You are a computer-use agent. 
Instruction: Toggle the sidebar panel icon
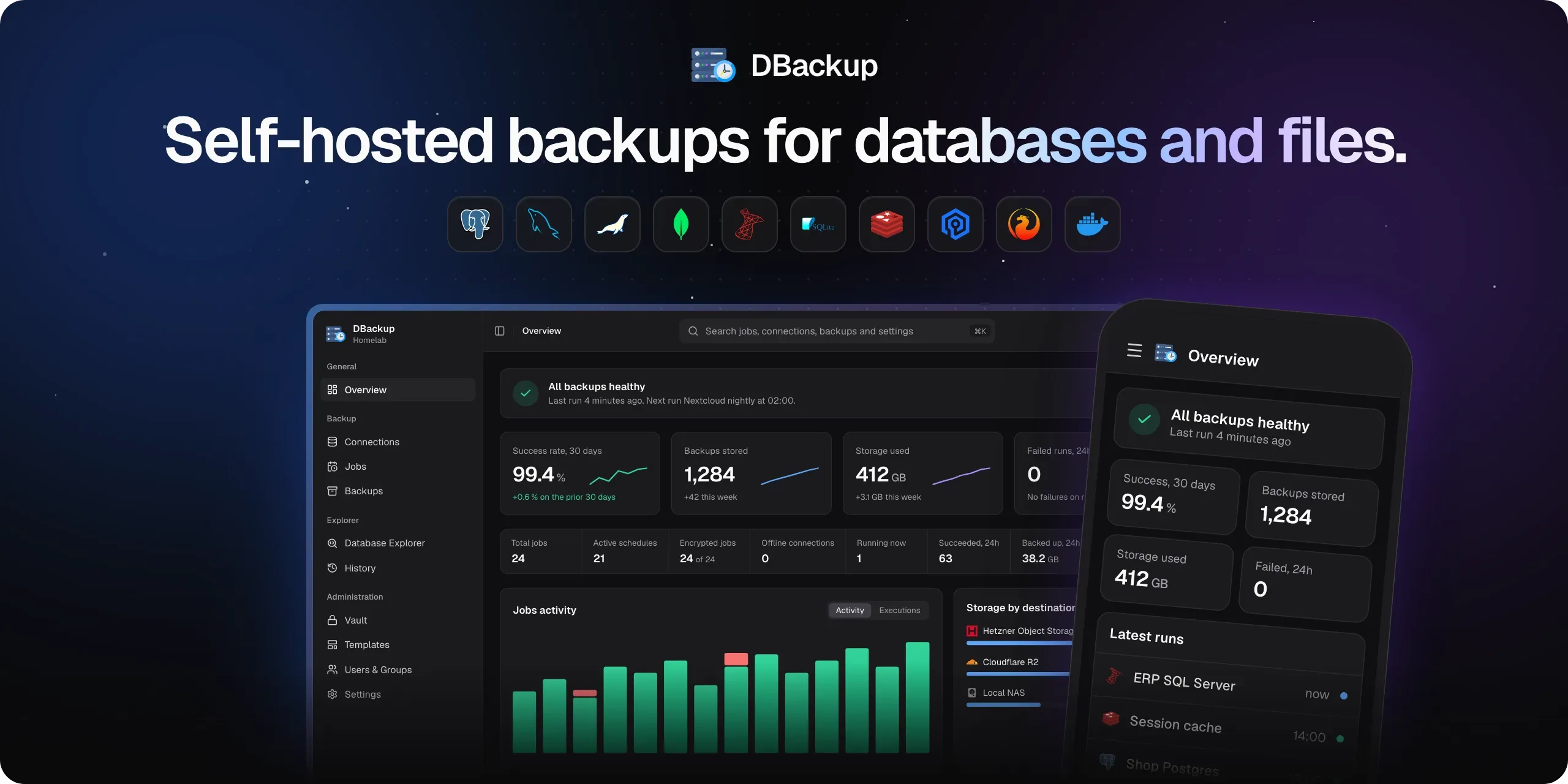[500, 331]
